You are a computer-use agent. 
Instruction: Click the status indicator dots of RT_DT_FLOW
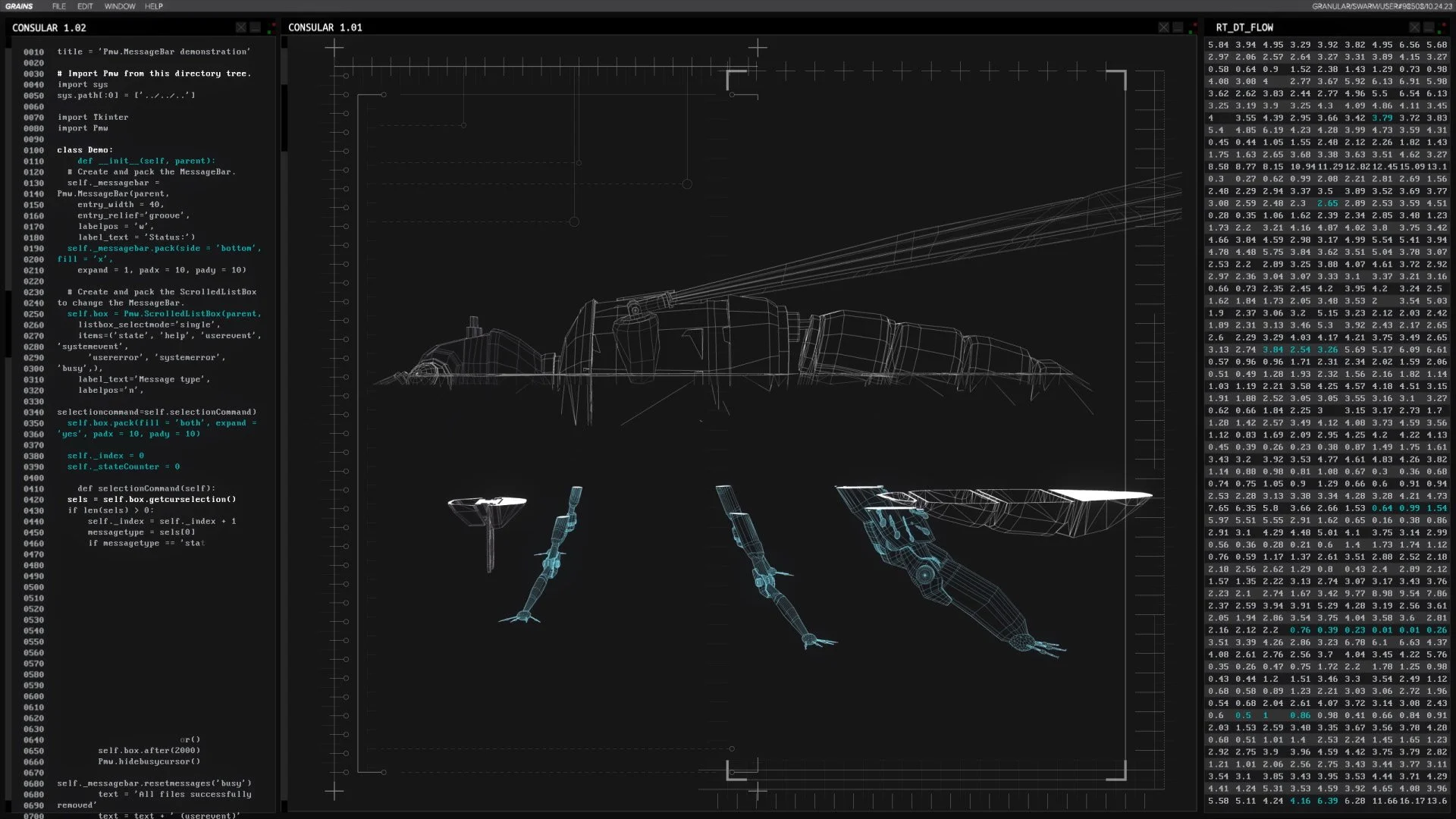(x=1443, y=28)
